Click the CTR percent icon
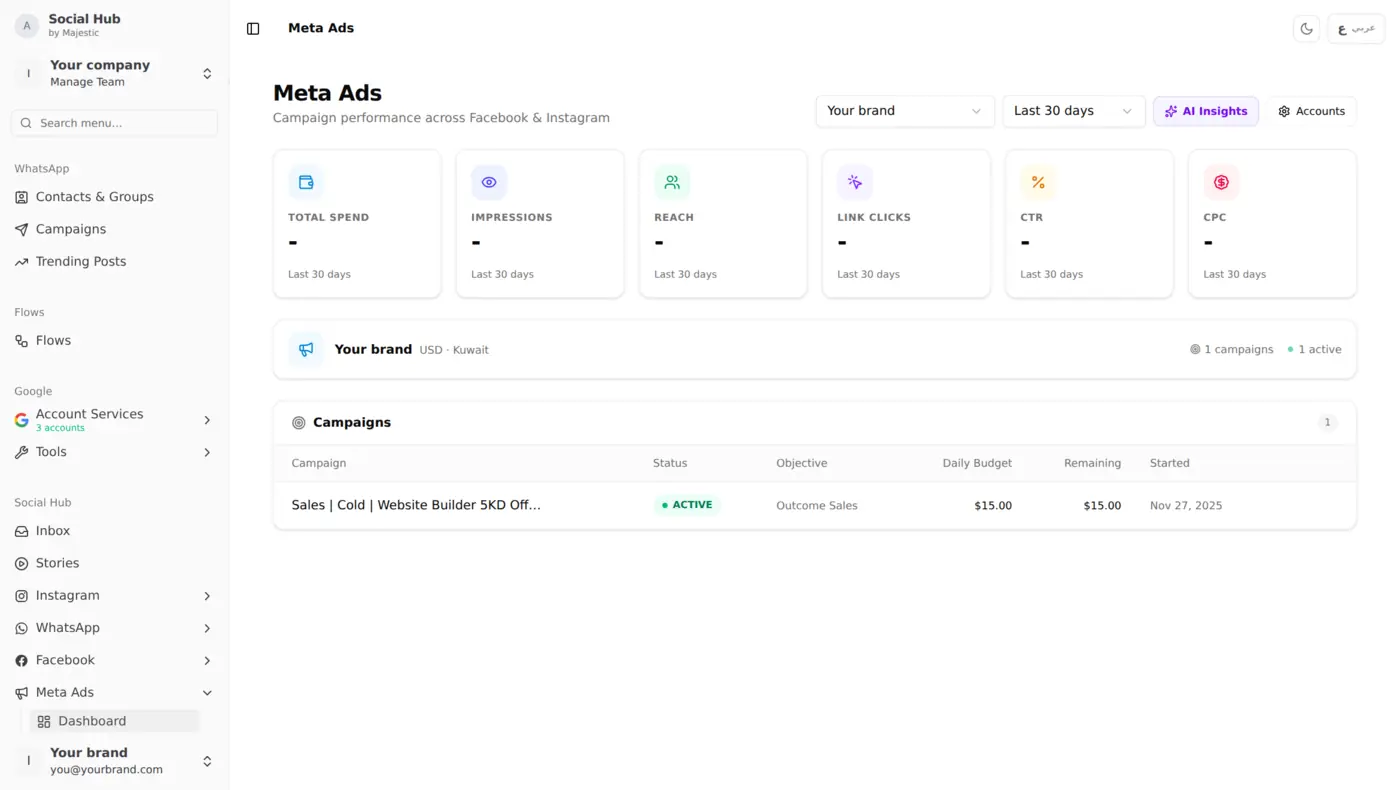The height and width of the screenshot is (790, 1400). pyautogui.click(x=1038, y=182)
